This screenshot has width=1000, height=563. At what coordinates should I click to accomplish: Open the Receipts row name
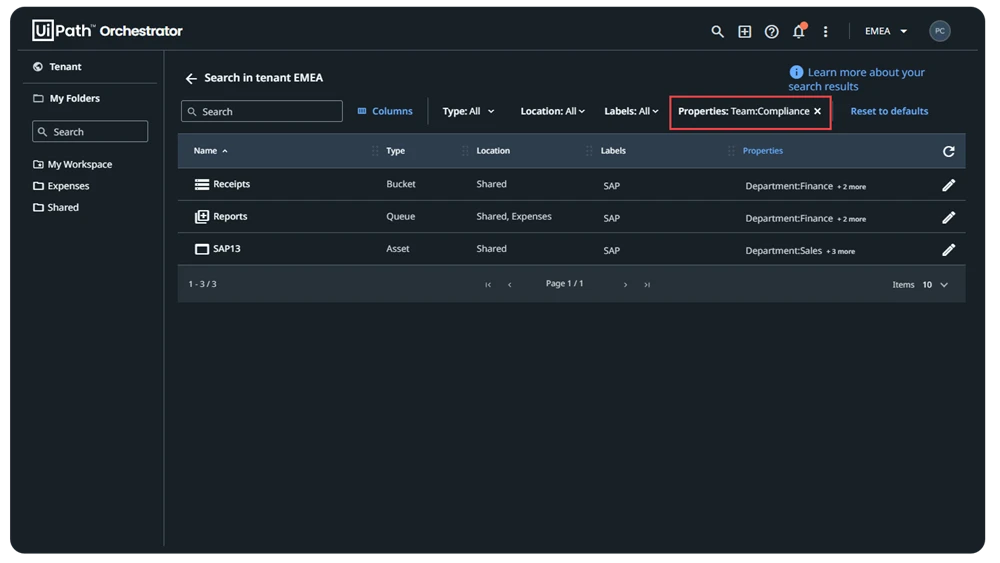pyautogui.click(x=232, y=184)
